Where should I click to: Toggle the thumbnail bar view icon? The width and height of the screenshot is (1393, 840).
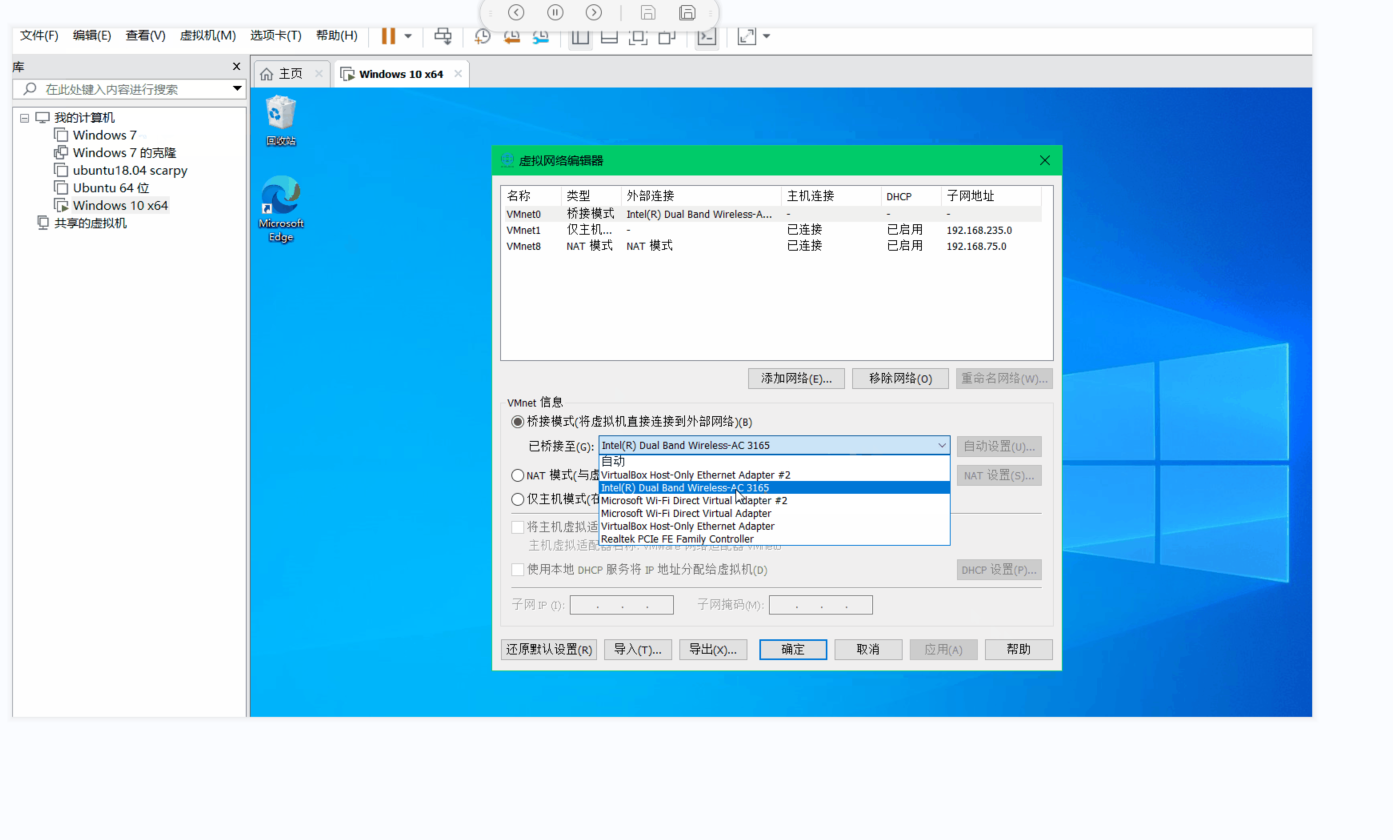tap(609, 37)
